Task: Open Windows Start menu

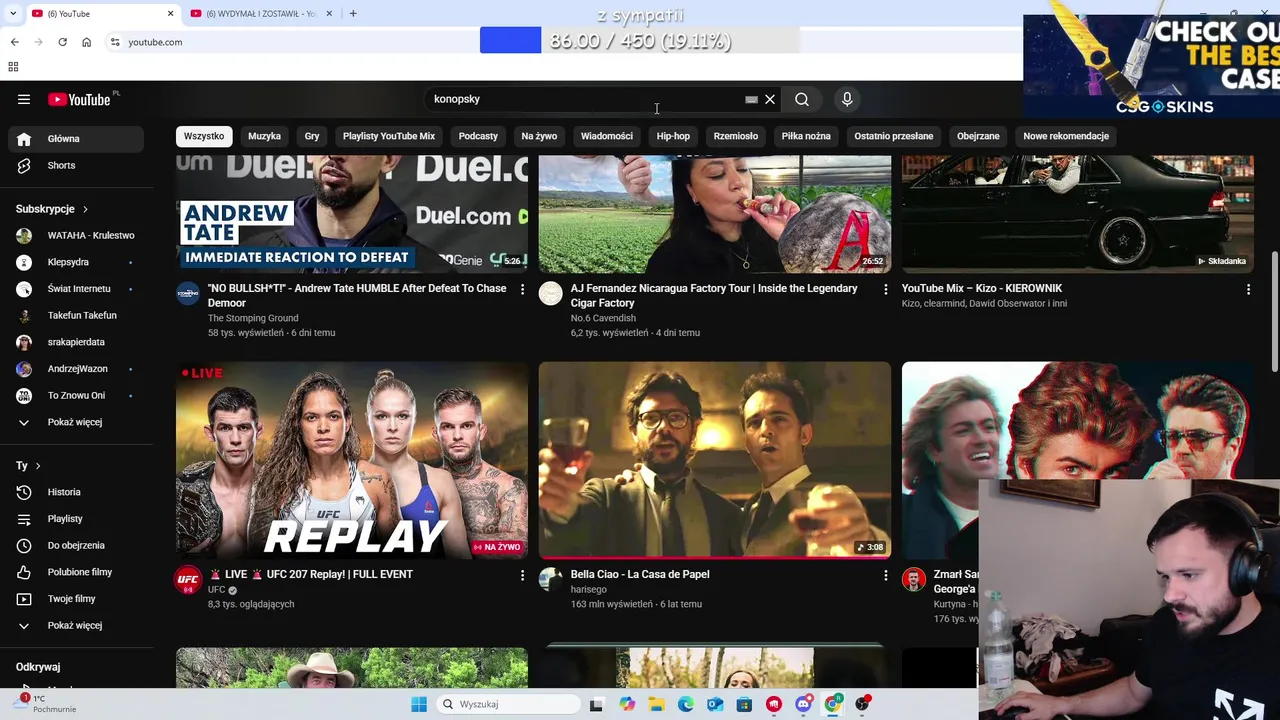Action: pyautogui.click(x=419, y=704)
